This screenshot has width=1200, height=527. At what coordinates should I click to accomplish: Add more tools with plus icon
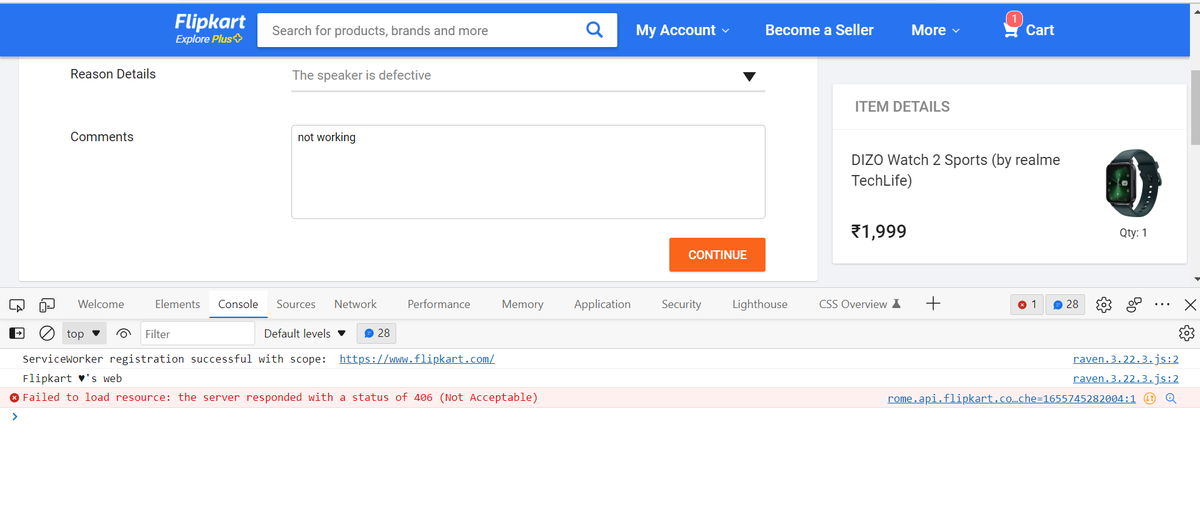pyautogui.click(x=932, y=303)
